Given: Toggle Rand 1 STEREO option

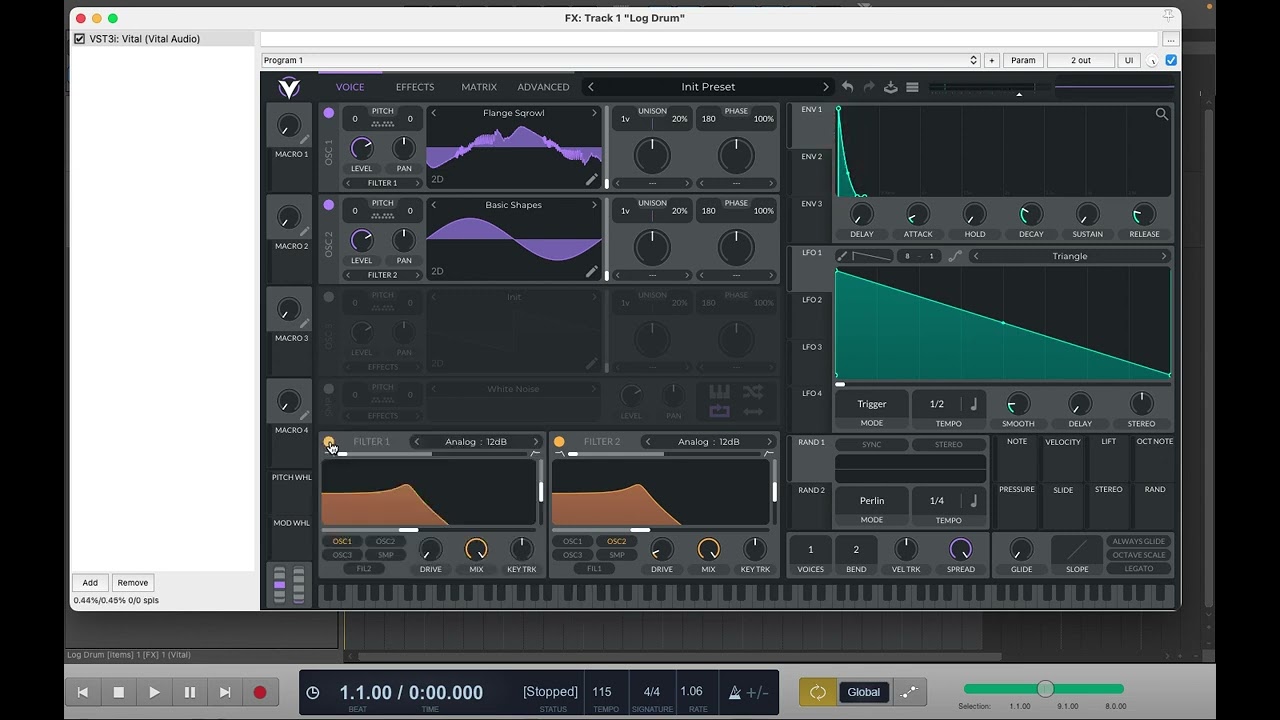Looking at the screenshot, I should [948, 444].
